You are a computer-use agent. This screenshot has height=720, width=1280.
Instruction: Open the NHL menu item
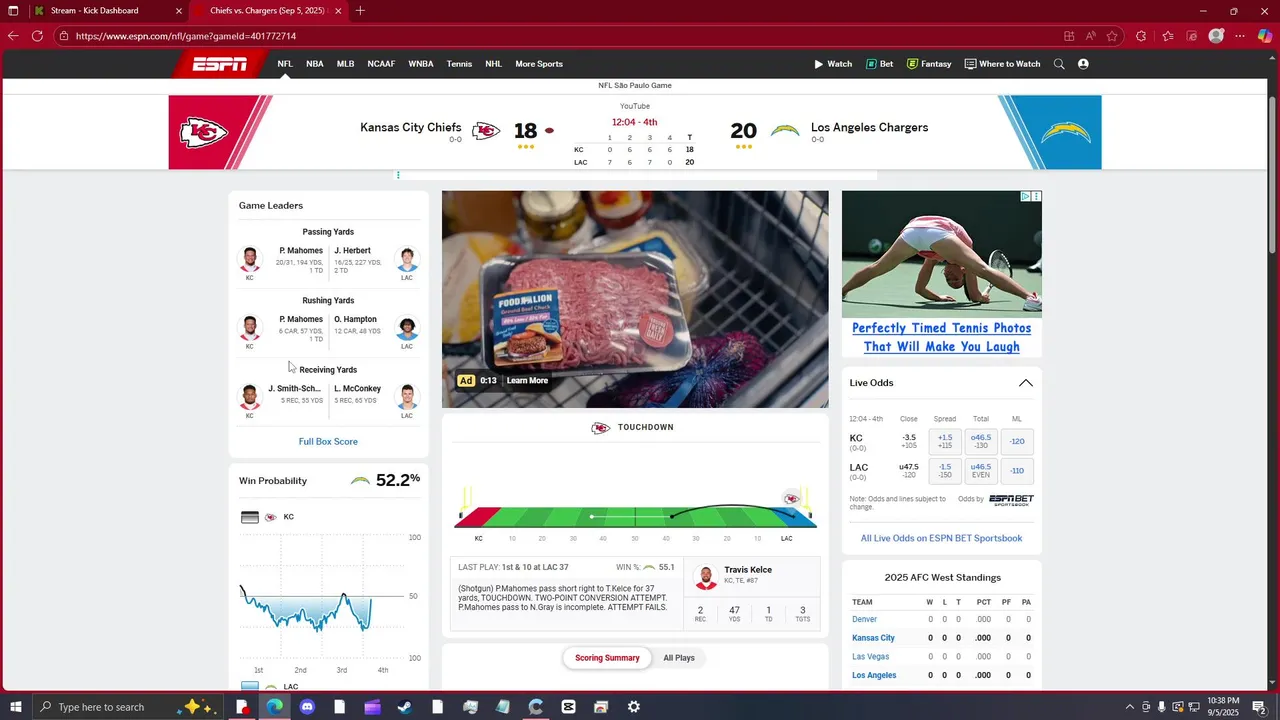(494, 64)
